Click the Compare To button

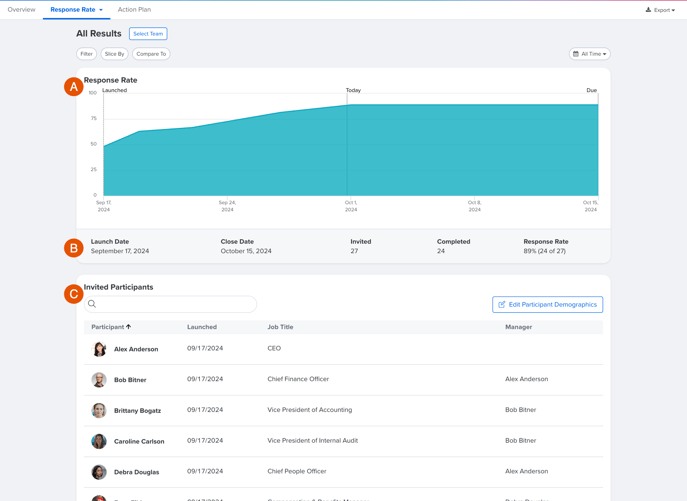pos(151,54)
